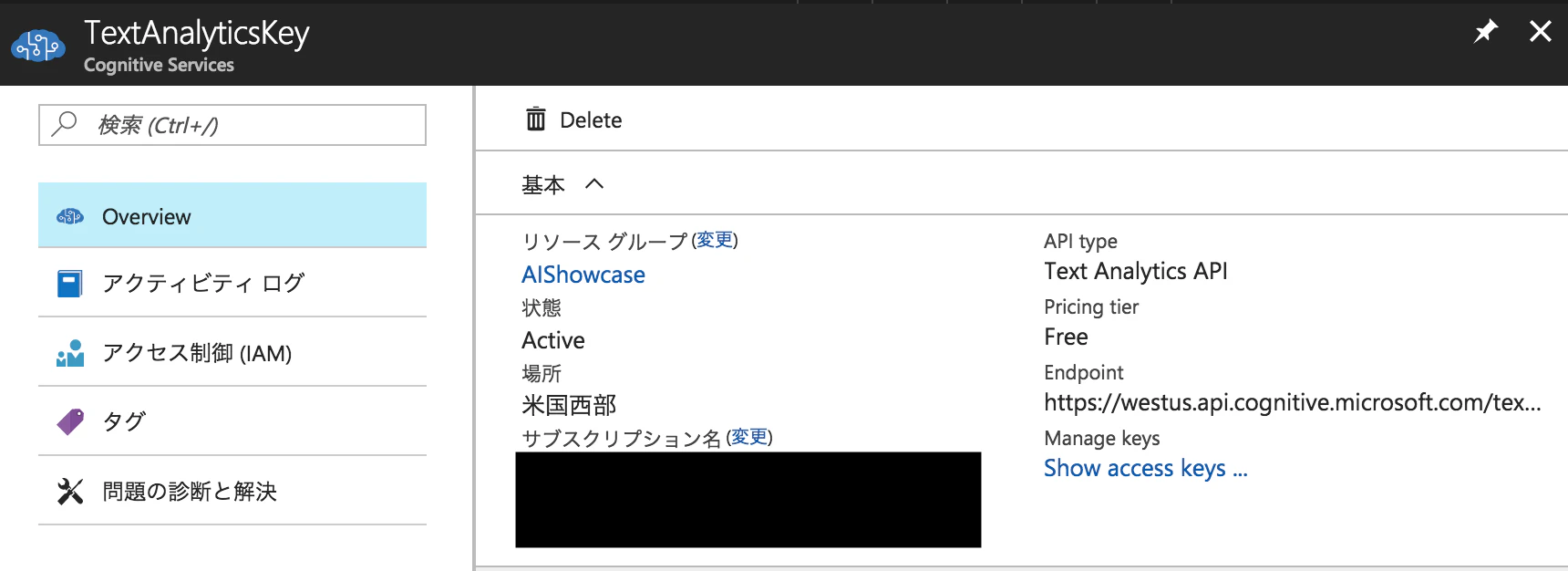The height and width of the screenshot is (571, 1568).
Task: Click the Delete button label
Action: (x=591, y=120)
